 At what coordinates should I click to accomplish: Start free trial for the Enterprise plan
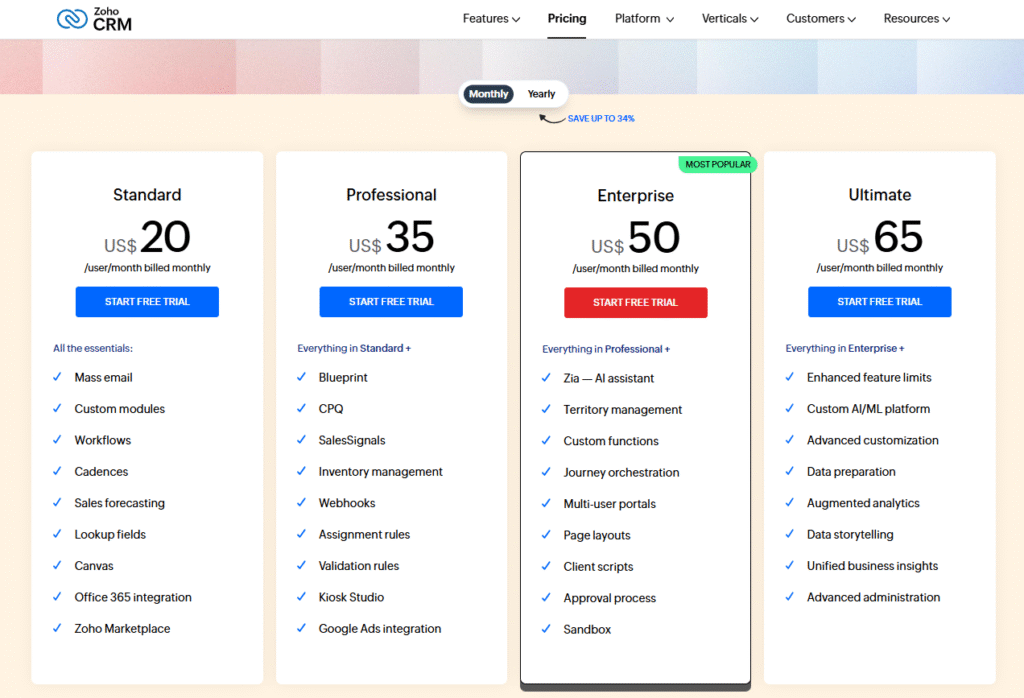(636, 302)
